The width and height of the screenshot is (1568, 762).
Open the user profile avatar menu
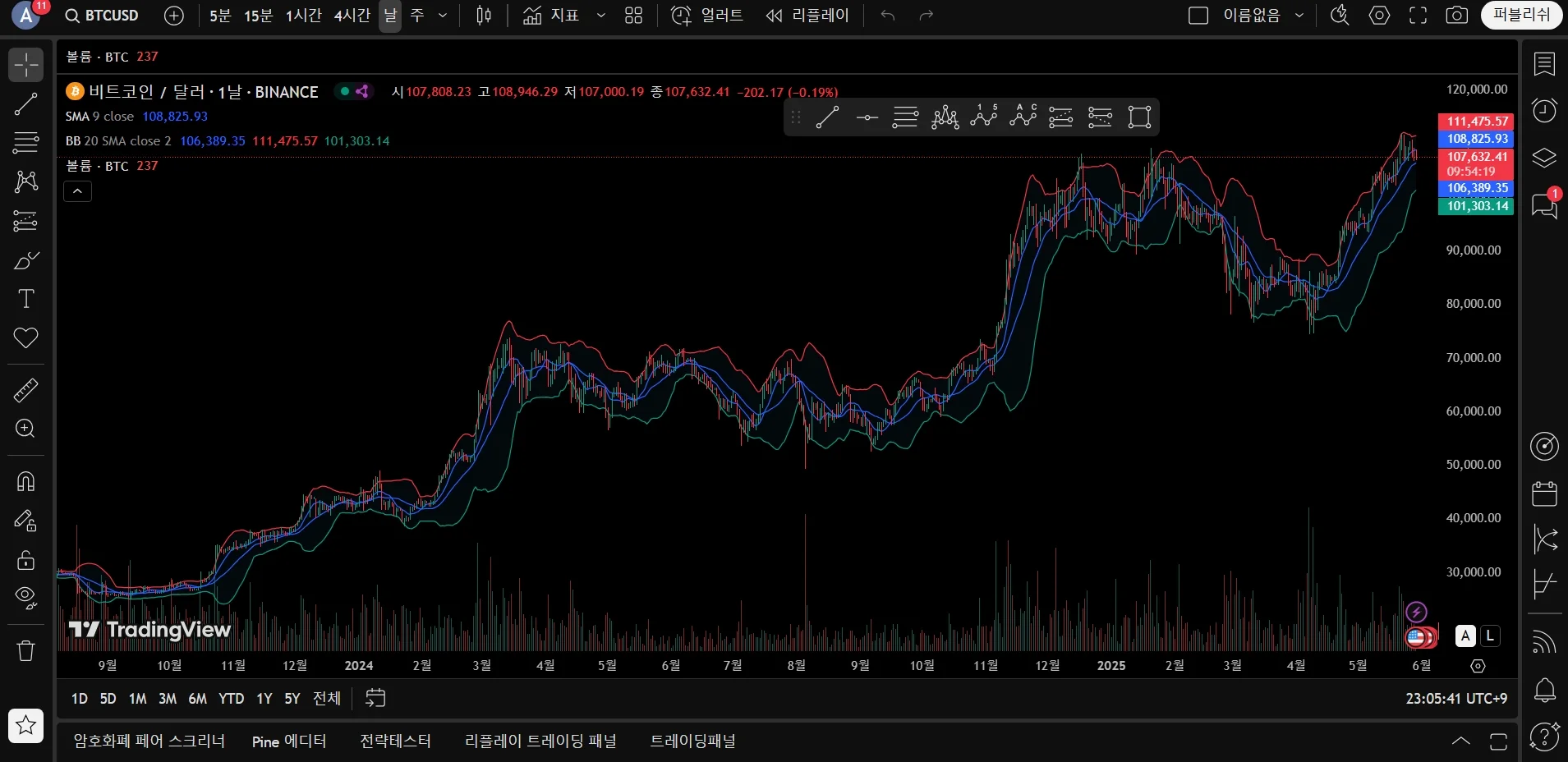[x=26, y=16]
